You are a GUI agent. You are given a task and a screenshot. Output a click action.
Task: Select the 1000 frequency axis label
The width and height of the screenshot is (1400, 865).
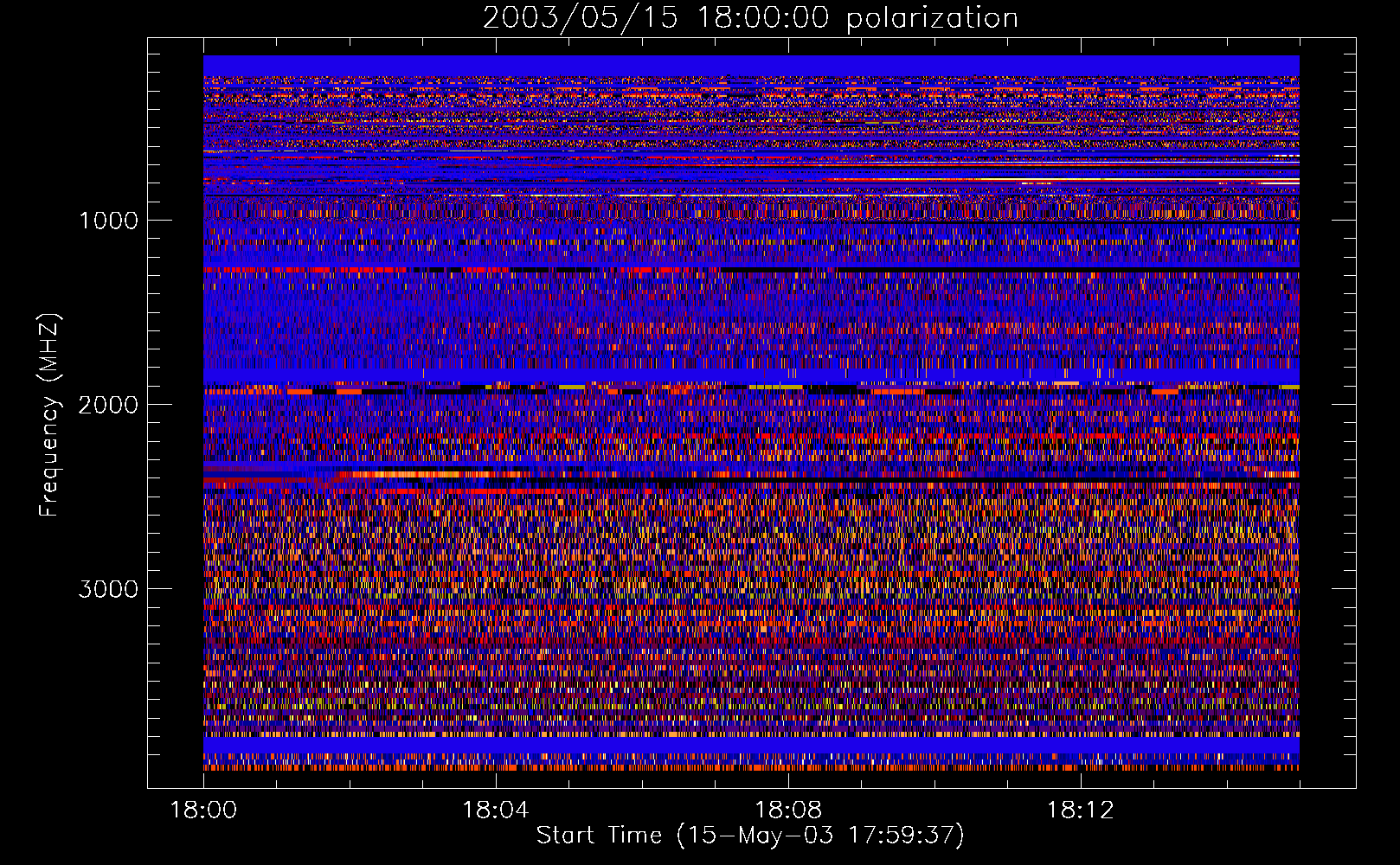pos(108,221)
